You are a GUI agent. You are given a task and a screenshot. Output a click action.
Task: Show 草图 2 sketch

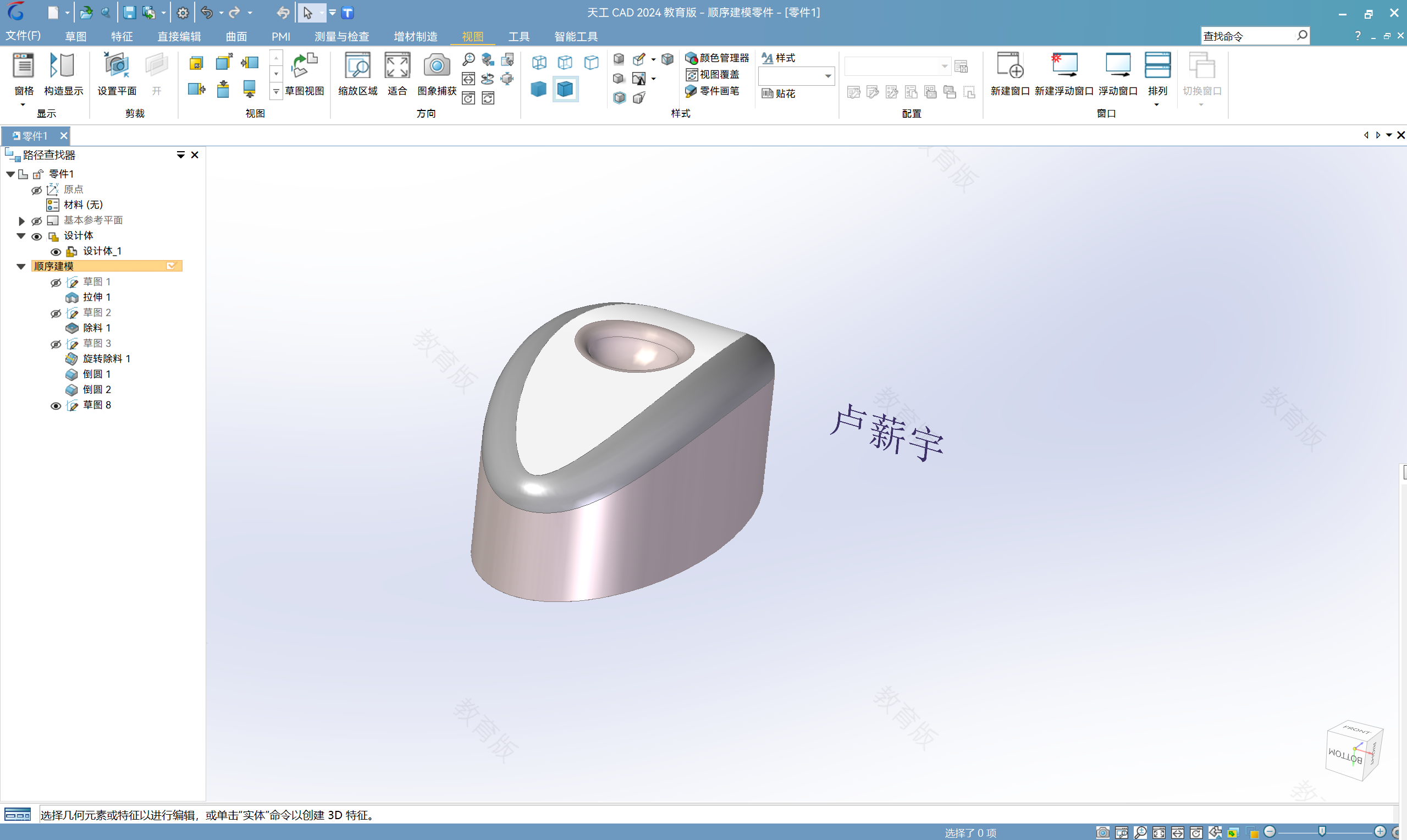pyautogui.click(x=56, y=313)
